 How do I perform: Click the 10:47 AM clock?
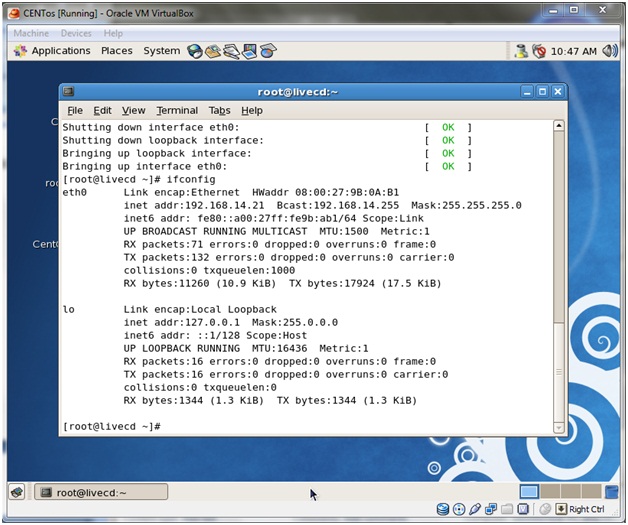[574, 51]
